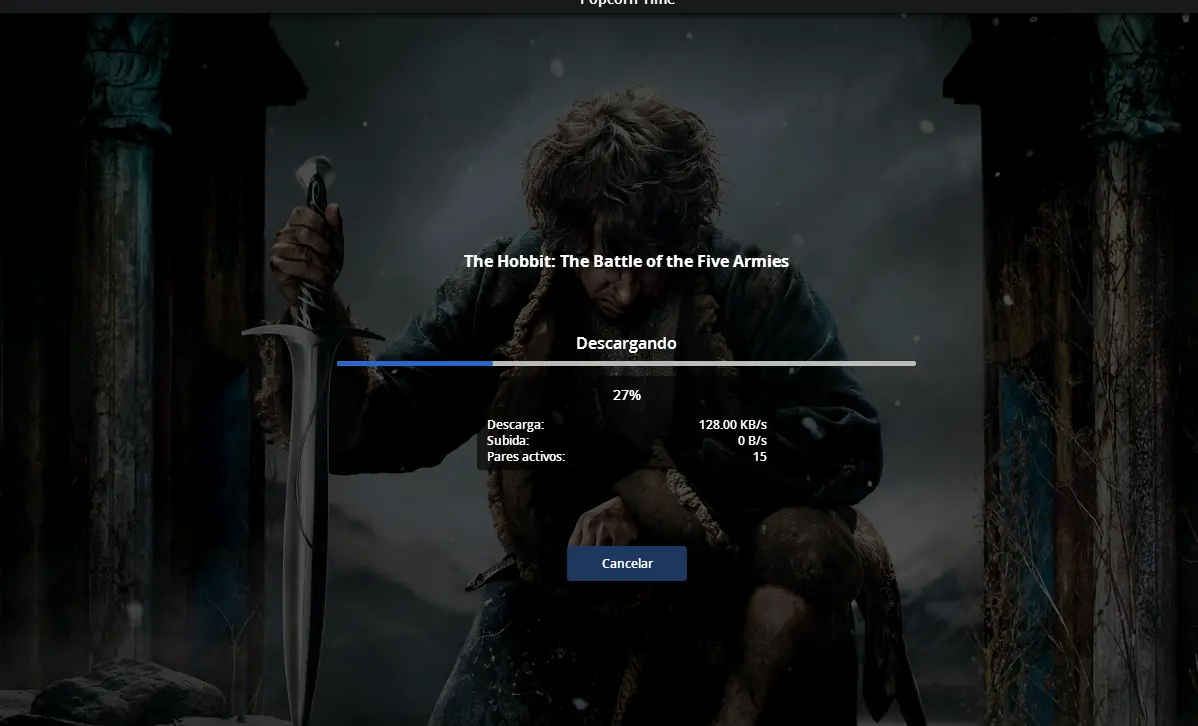This screenshot has width=1198, height=726.
Task: Click the Descargando status label
Action: coord(626,343)
